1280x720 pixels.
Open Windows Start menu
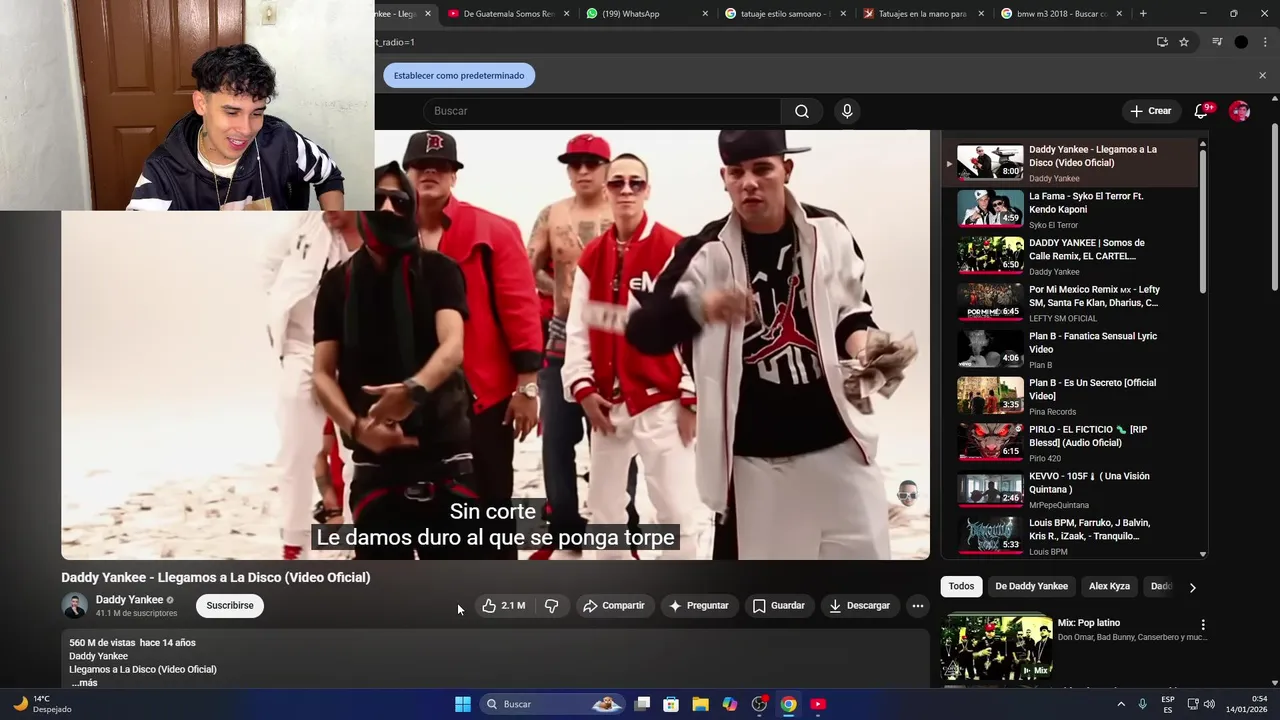[x=463, y=704]
